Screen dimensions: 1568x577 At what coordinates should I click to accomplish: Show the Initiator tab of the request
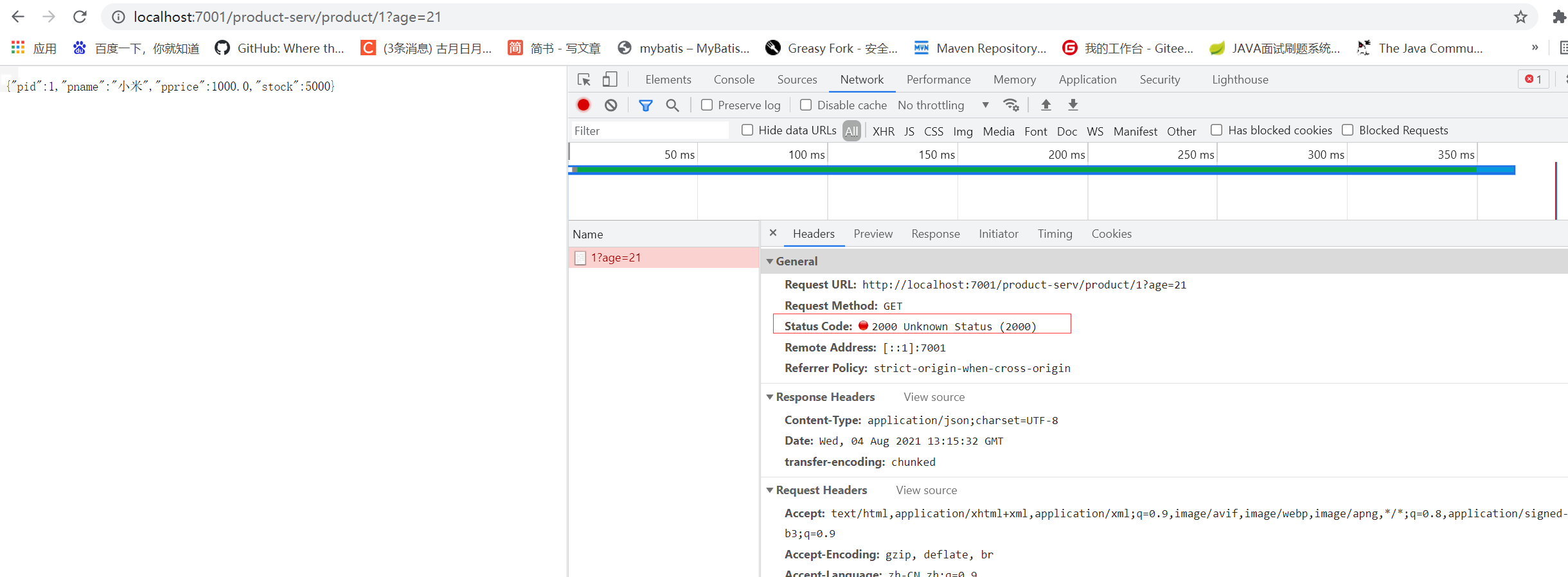(998, 234)
